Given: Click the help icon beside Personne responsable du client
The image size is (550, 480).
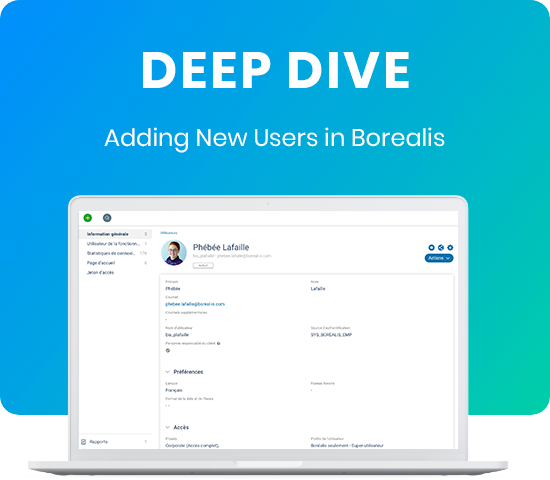Looking at the screenshot, I should tap(219, 344).
